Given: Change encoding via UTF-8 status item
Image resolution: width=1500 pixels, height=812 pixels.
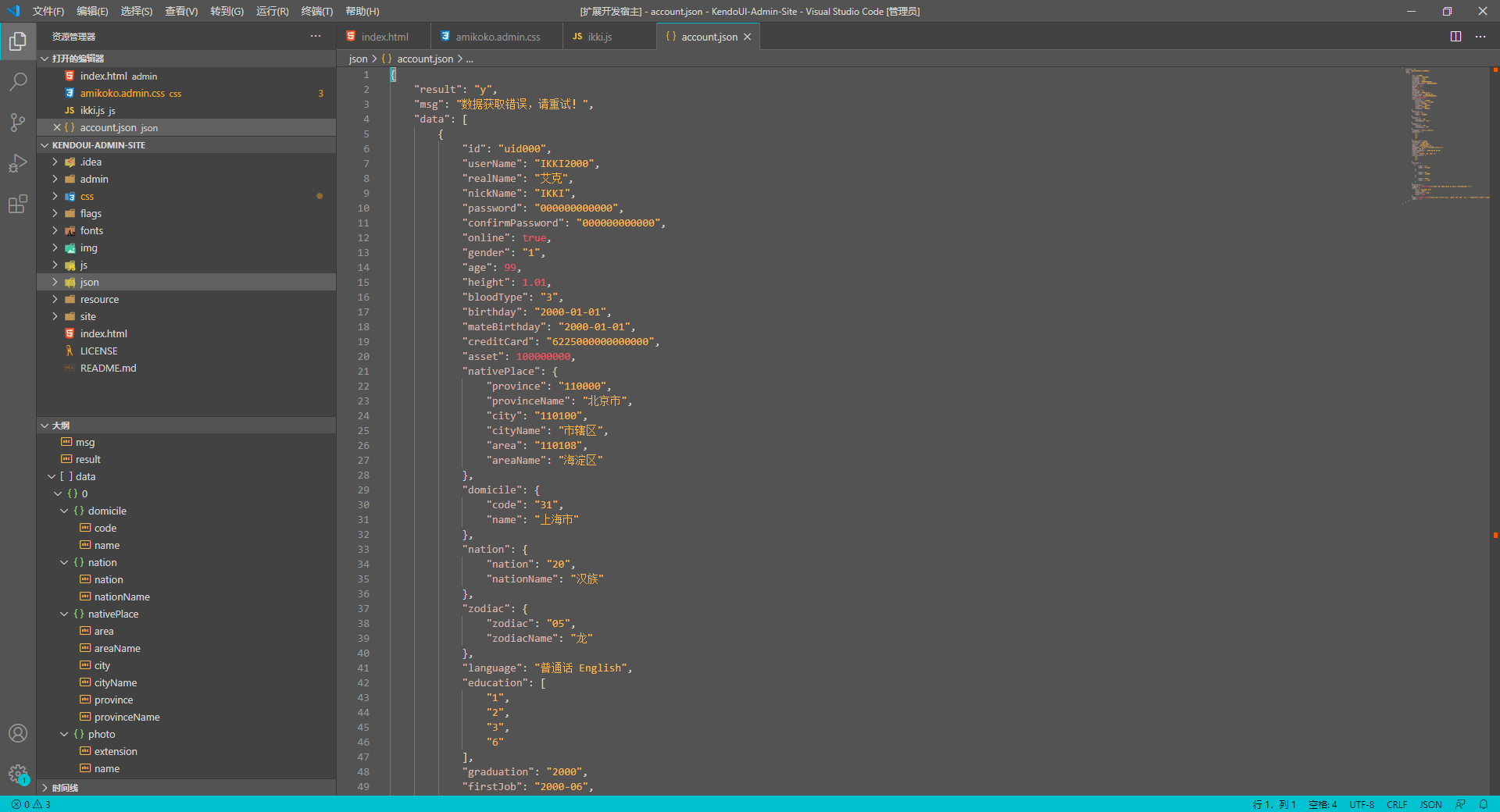Looking at the screenshot, I should (1362, 804).
